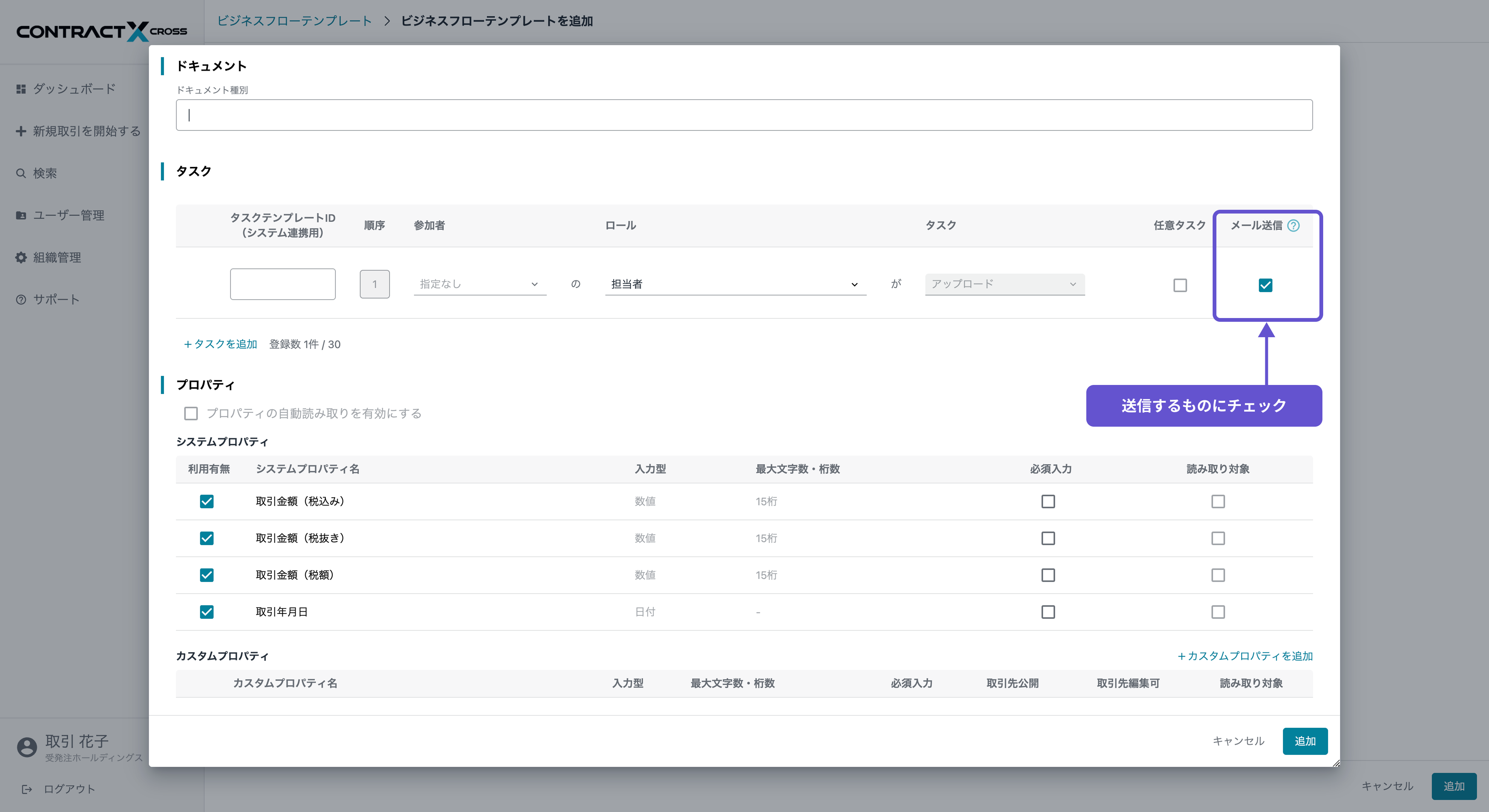This screenshot has width=1489, height=812.
Task: Check 必須入力 for 取引年月日
Action: click(x=1048, y=612)
